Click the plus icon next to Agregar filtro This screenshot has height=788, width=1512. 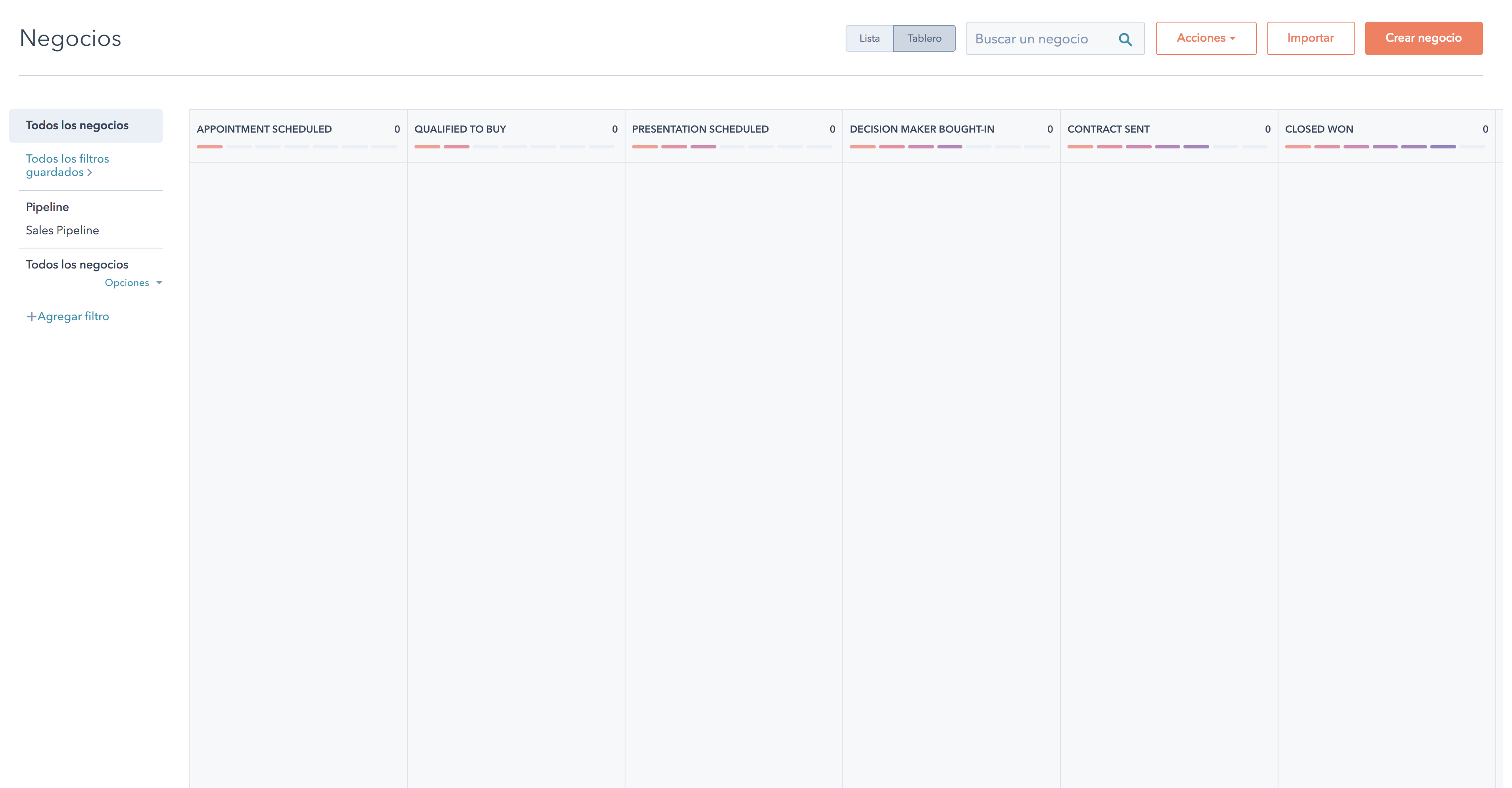[x=31, y=316]
